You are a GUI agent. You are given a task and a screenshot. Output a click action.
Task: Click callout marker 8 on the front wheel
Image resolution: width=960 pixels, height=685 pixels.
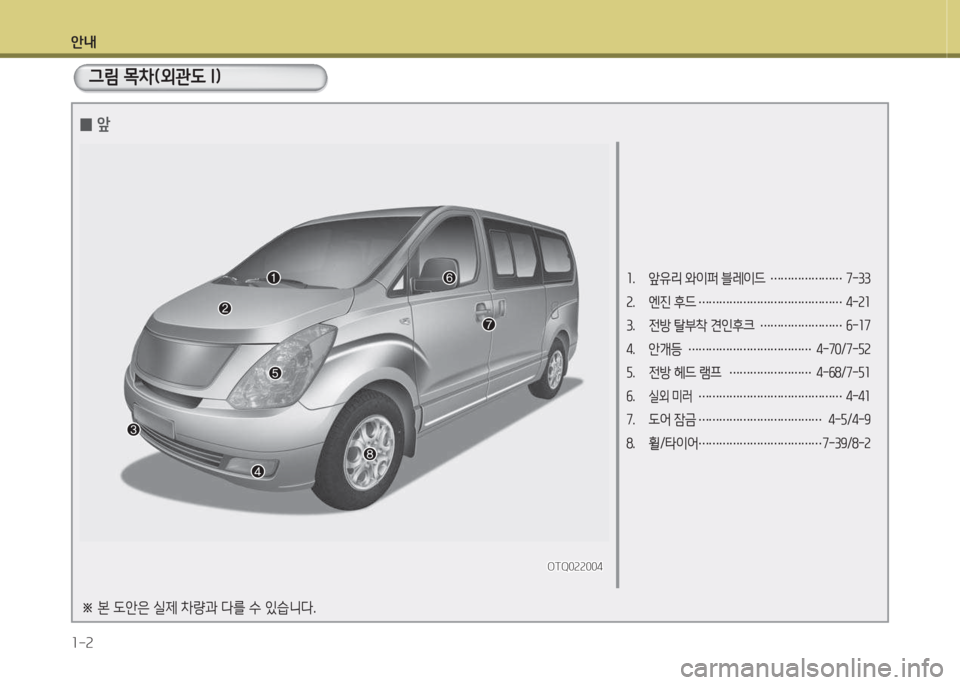[x=370, y=454]
